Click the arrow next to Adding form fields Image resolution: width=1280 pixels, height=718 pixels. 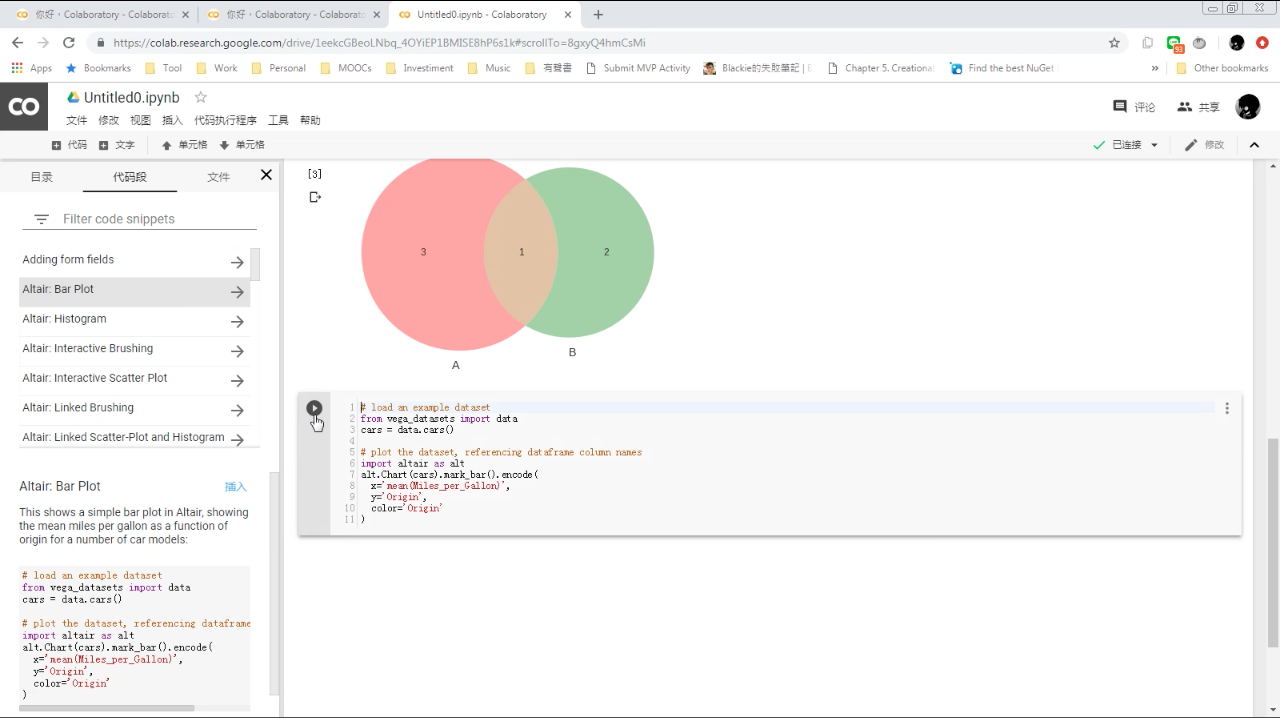coord(237,262)
